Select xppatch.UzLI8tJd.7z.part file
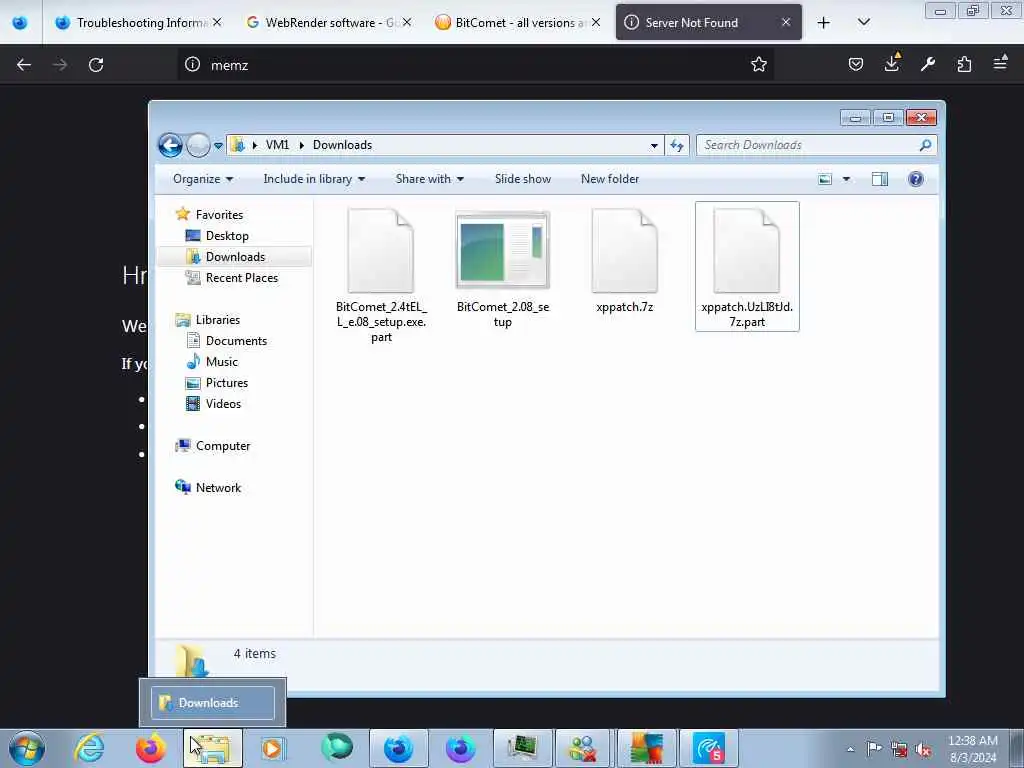The width and height of the screenshot is (1024, 768). tap(747, 266)
